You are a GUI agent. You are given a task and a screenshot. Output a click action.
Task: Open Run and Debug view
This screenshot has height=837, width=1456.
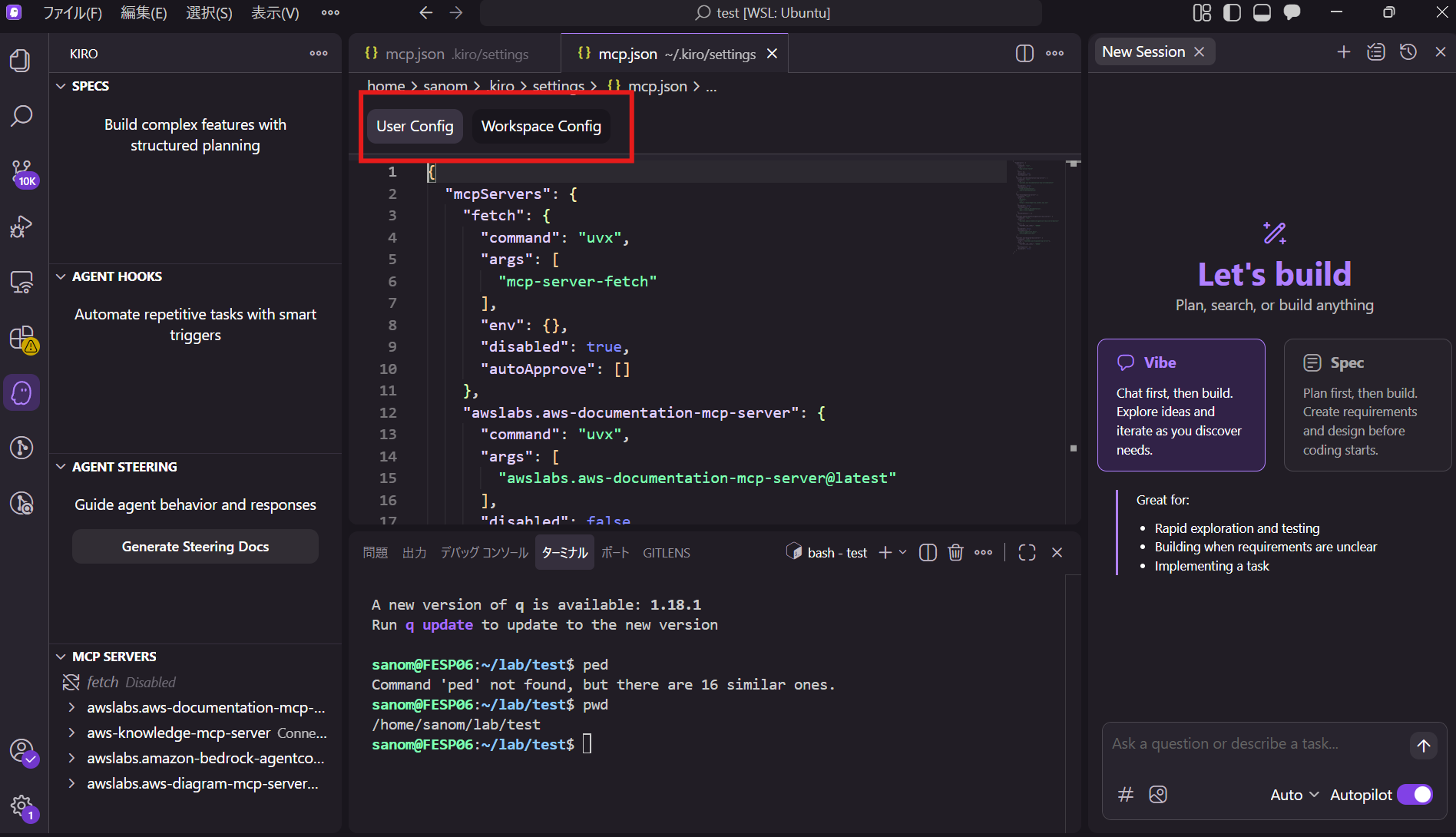click(22, 227)
